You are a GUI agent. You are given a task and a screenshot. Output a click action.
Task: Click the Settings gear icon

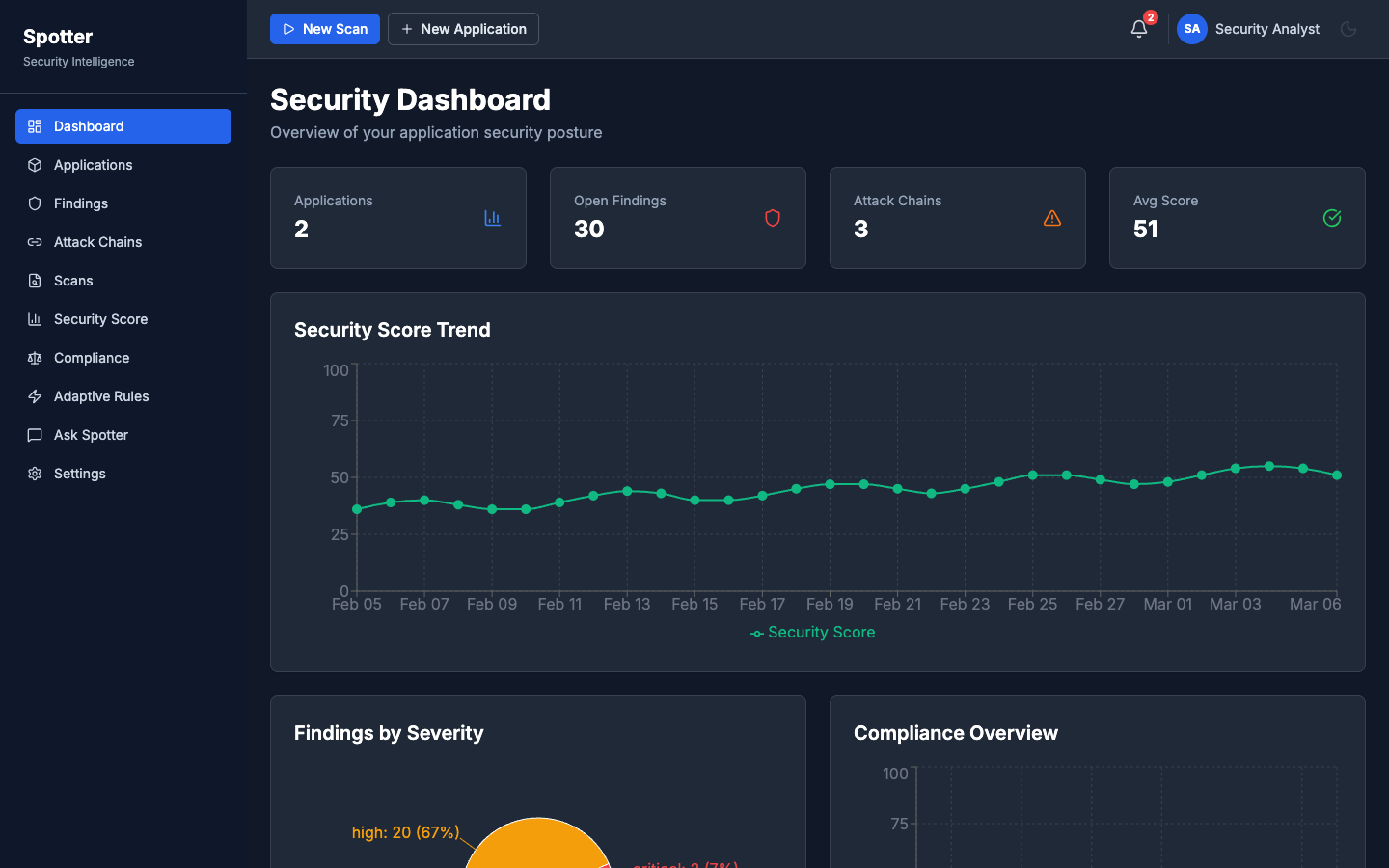(34, 474)
